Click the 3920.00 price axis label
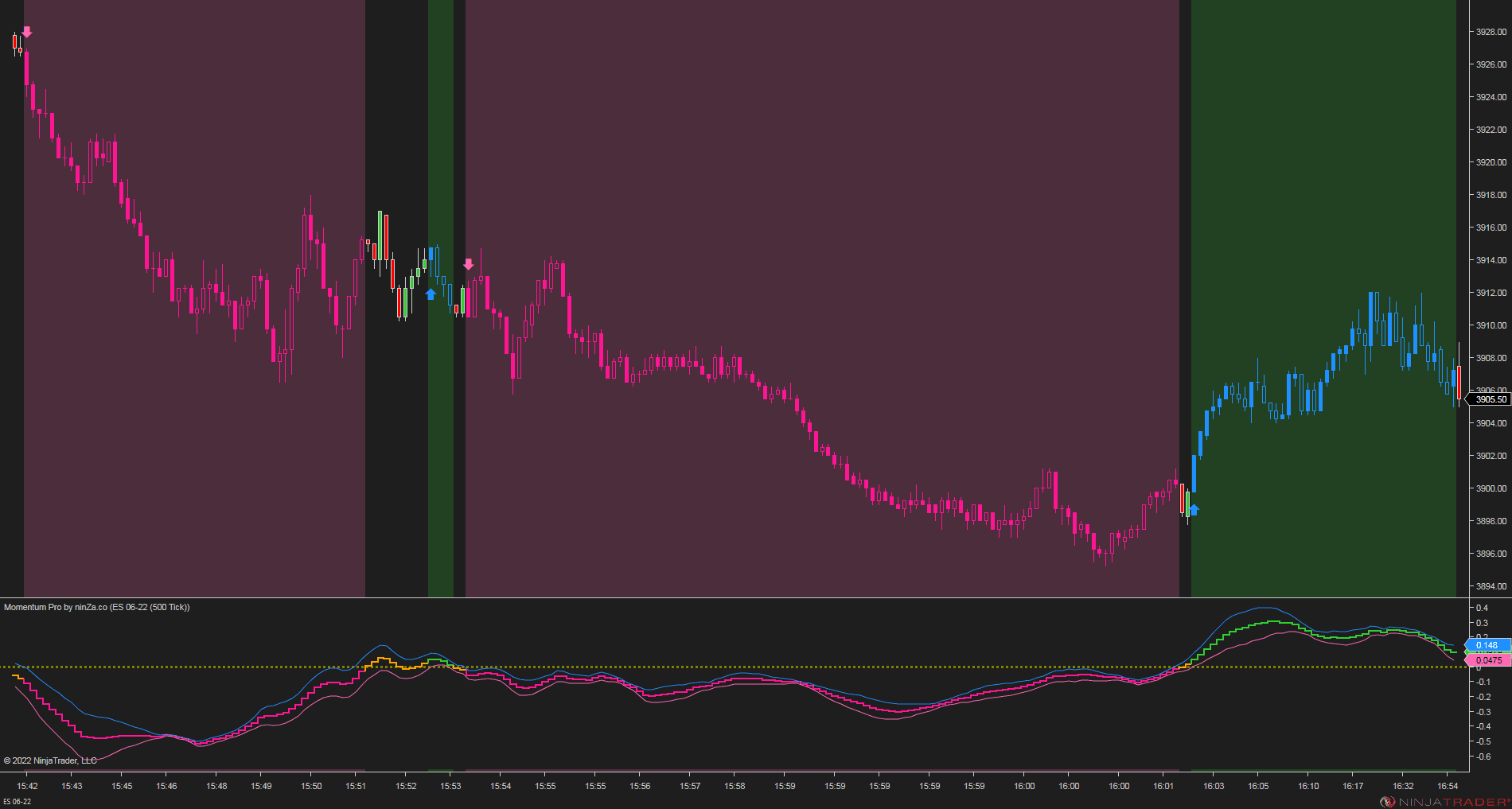The image size is (1512, 809). [x=1491, y=162]
